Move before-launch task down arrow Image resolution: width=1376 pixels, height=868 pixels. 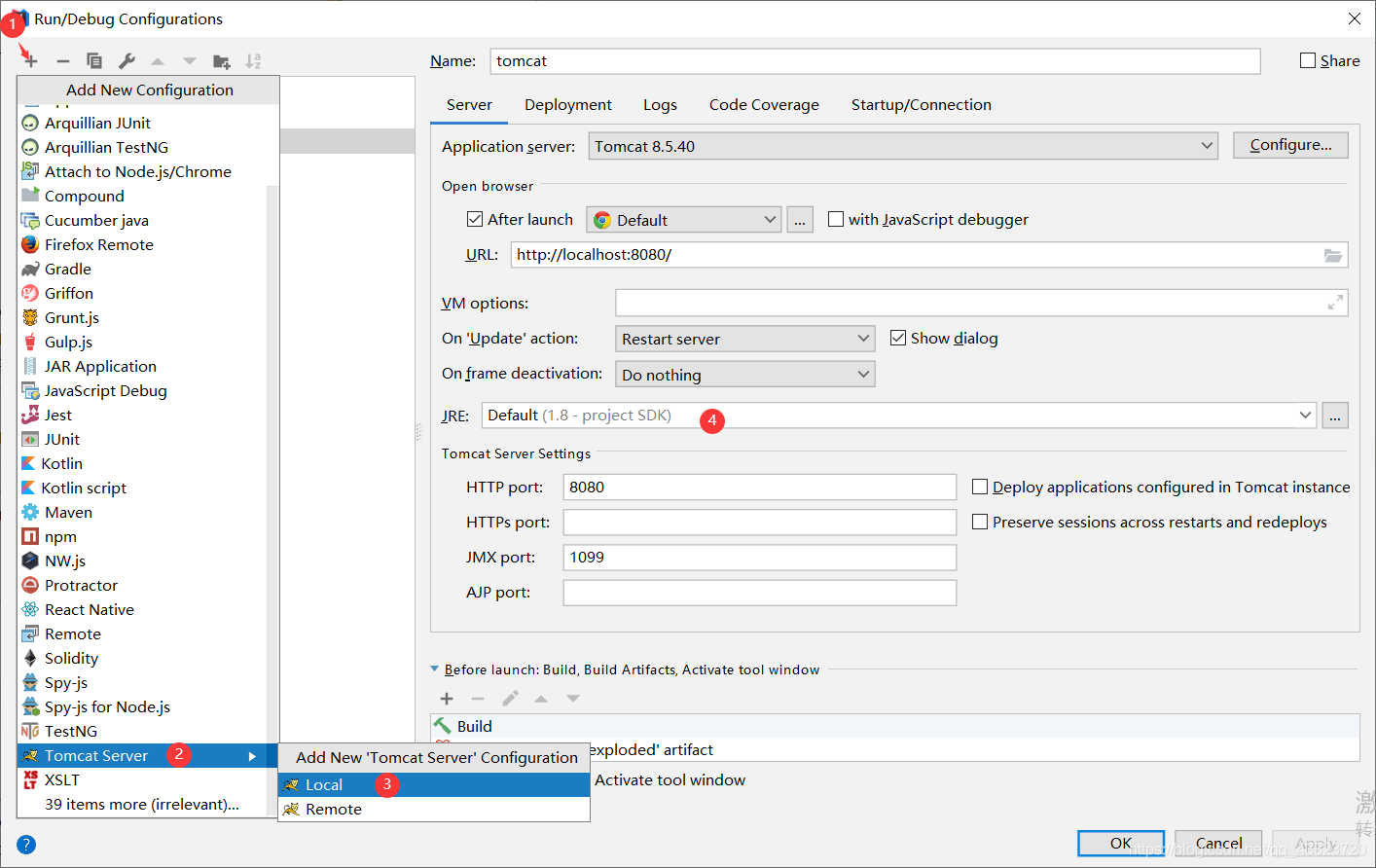click(x=573, y=699)
